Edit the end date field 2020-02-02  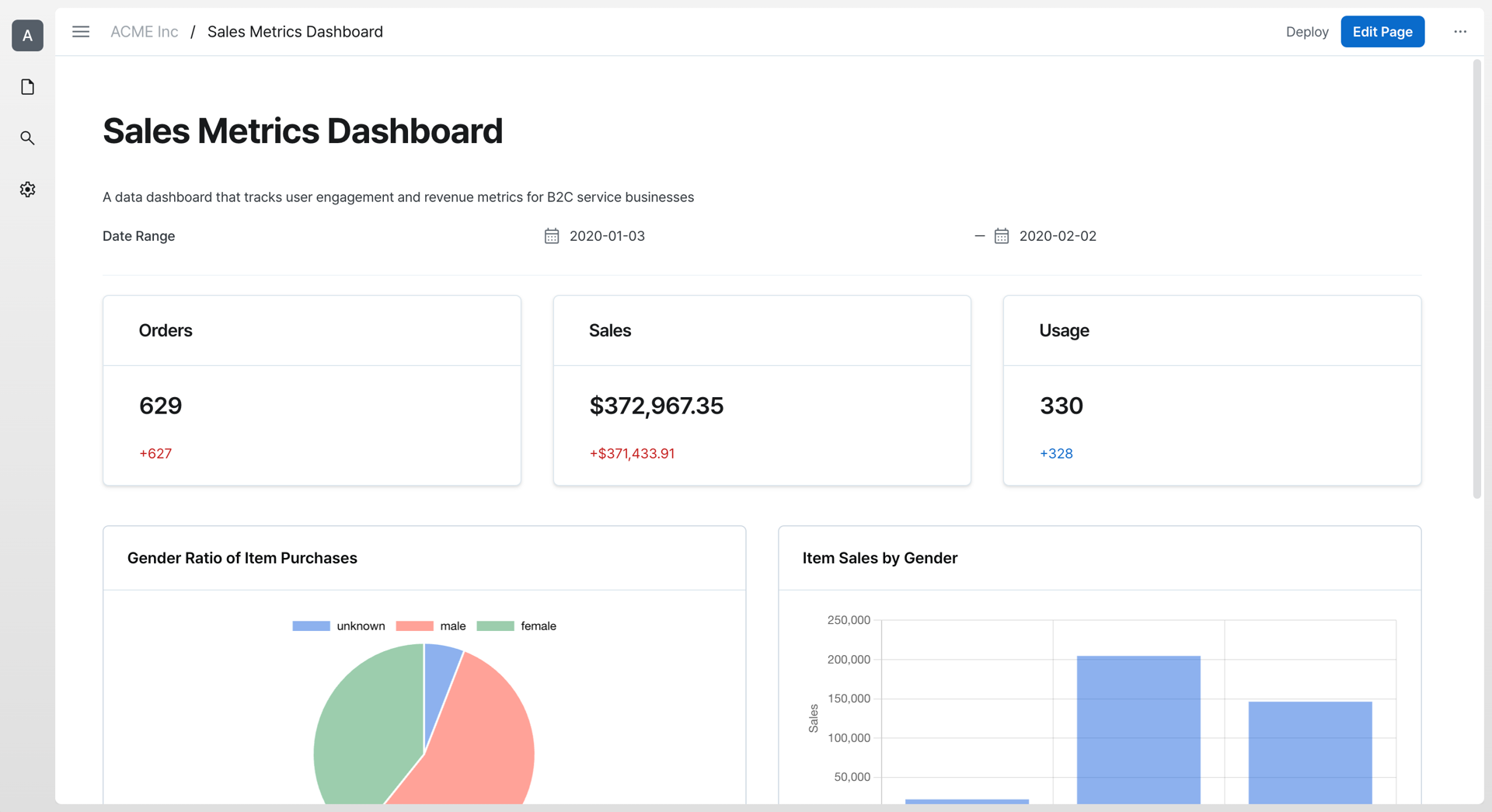click(x=1058, y=236)
